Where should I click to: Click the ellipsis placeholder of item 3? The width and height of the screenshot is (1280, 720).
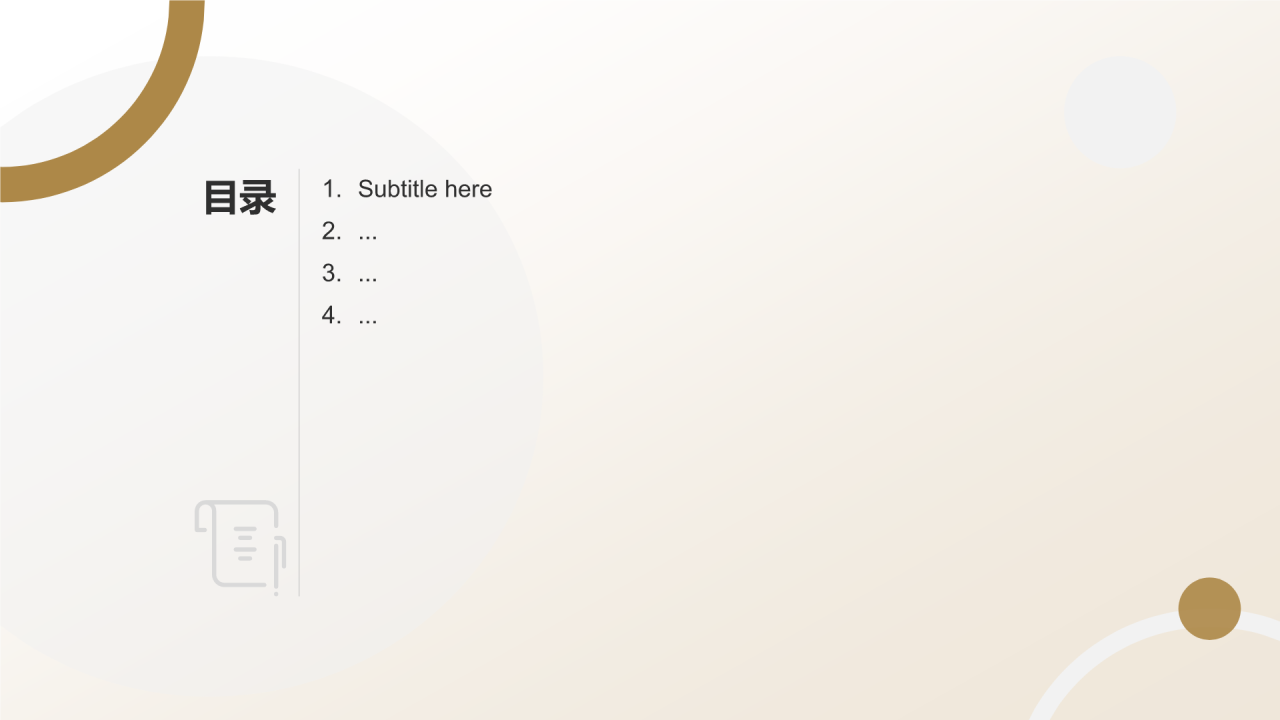coord(368,279)
